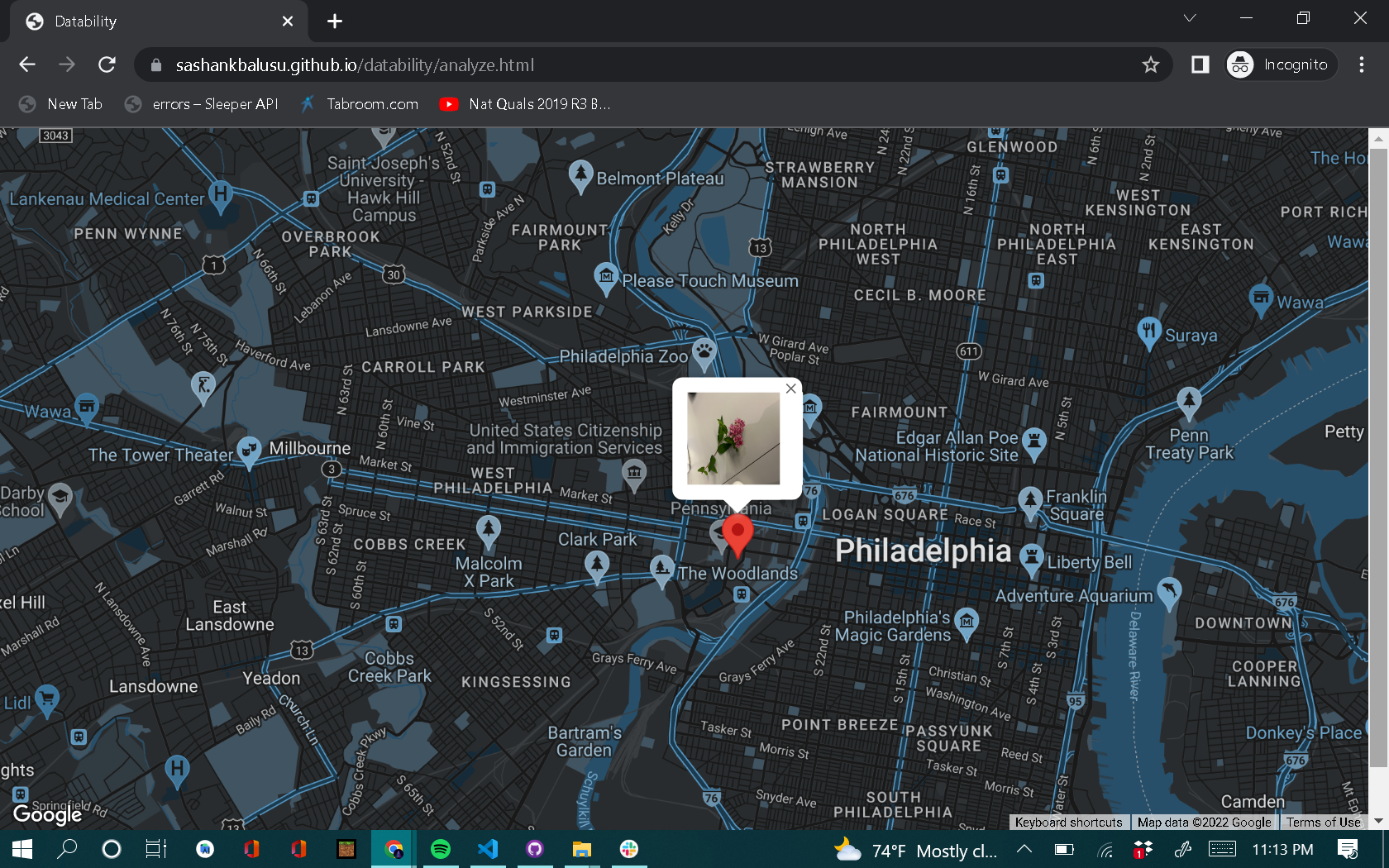Select the Adventure Aquarium dolphin marker
The image size is (1389, 868).
click(x=1169, y=592)
